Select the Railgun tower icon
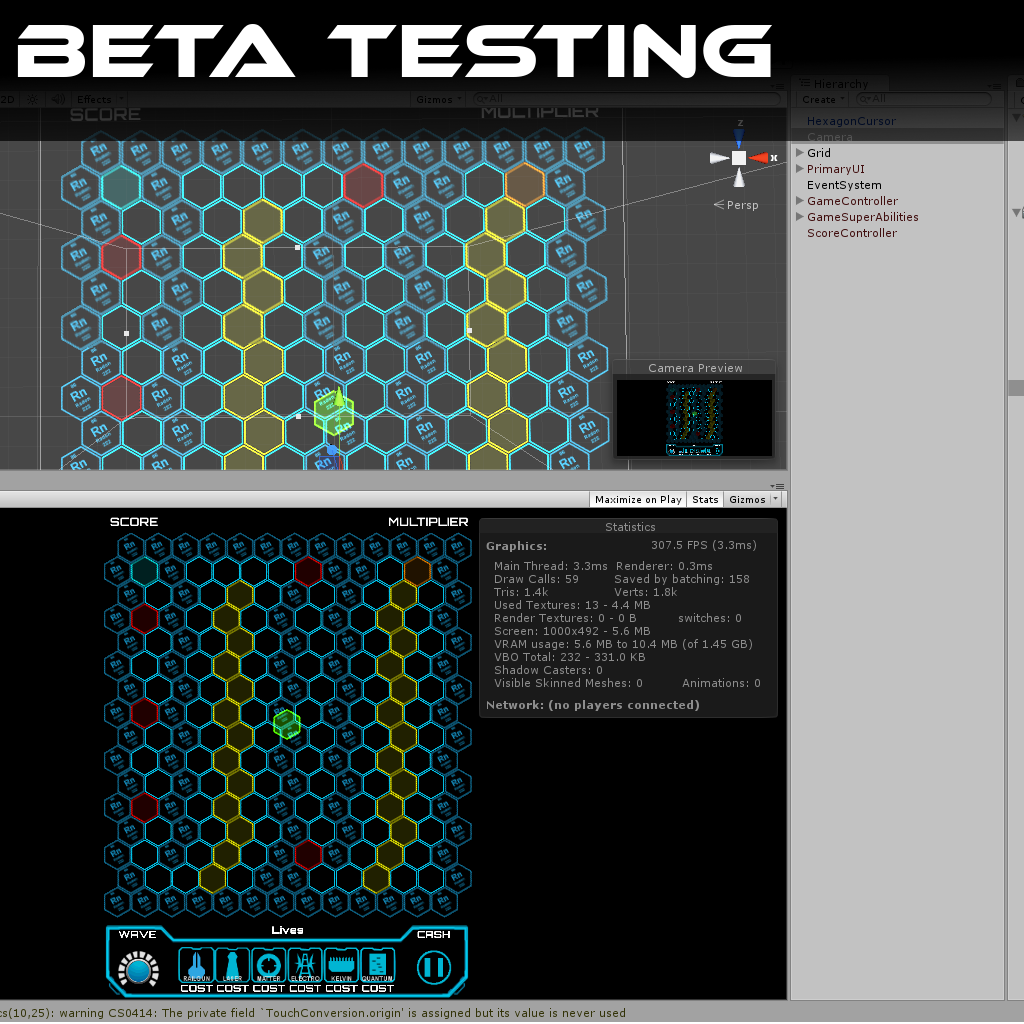The height and width of the screenshot is (1024, 1024). pyautogui.click(x=196, y=965)
